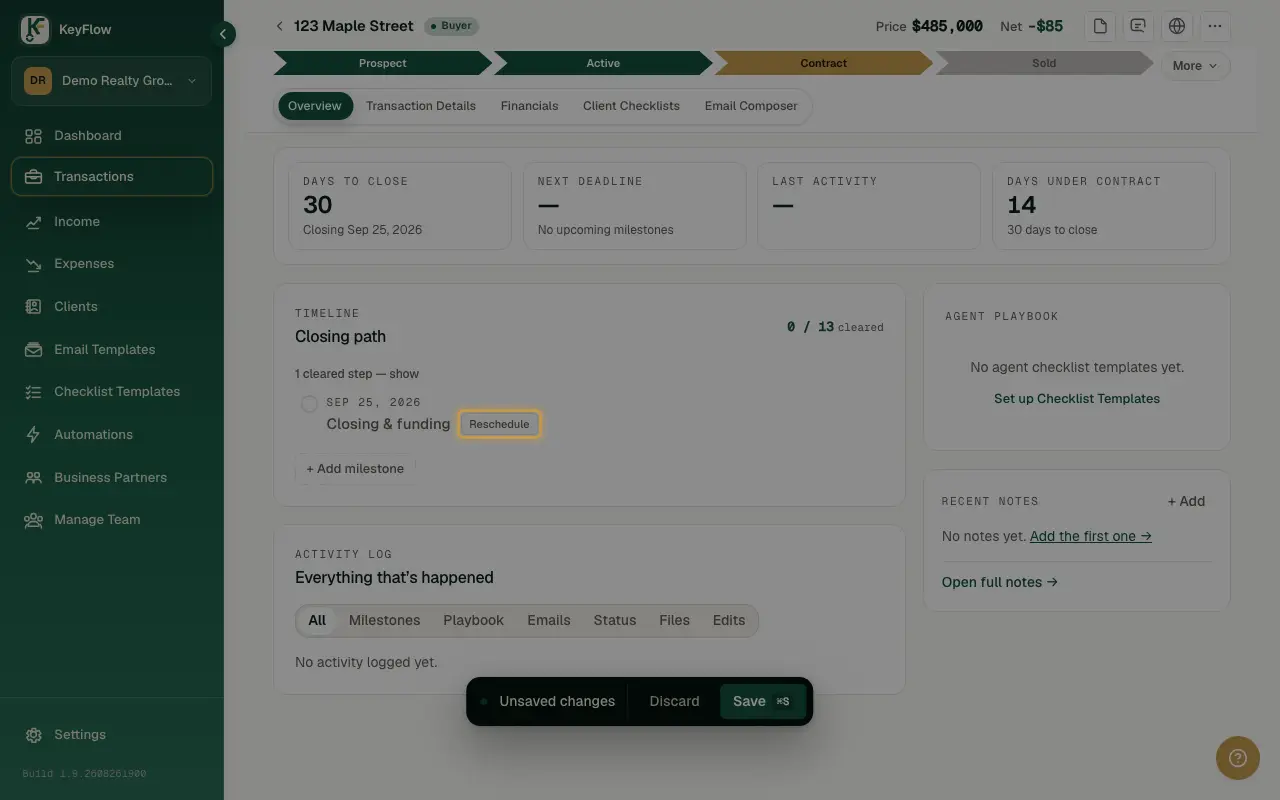Image resolution: width=1280 pixels, height=800 pixels.
Task: Switch to Transaction Details tab
Action: point(421,106)
